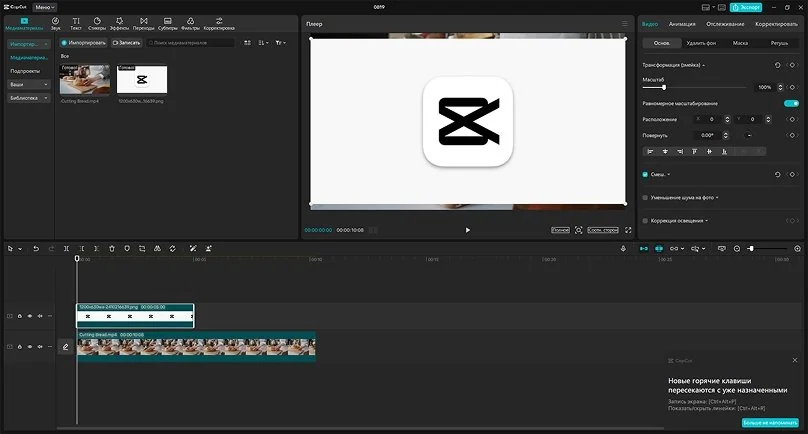This screenshot has height=434, width=808.
Task: Click Больше не напоминать in notification
Action: tap(770, 423)
